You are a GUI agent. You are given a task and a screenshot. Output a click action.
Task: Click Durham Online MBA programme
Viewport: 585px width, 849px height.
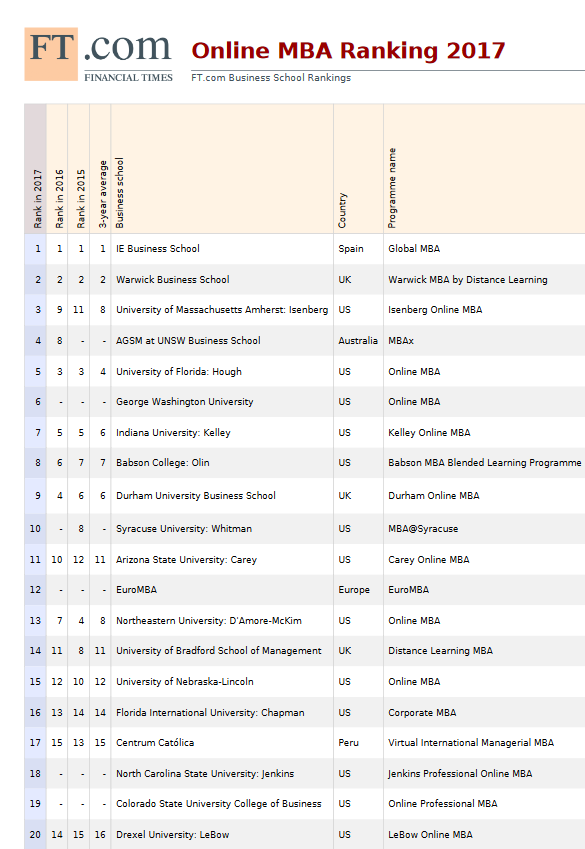(x=434, y=495)
